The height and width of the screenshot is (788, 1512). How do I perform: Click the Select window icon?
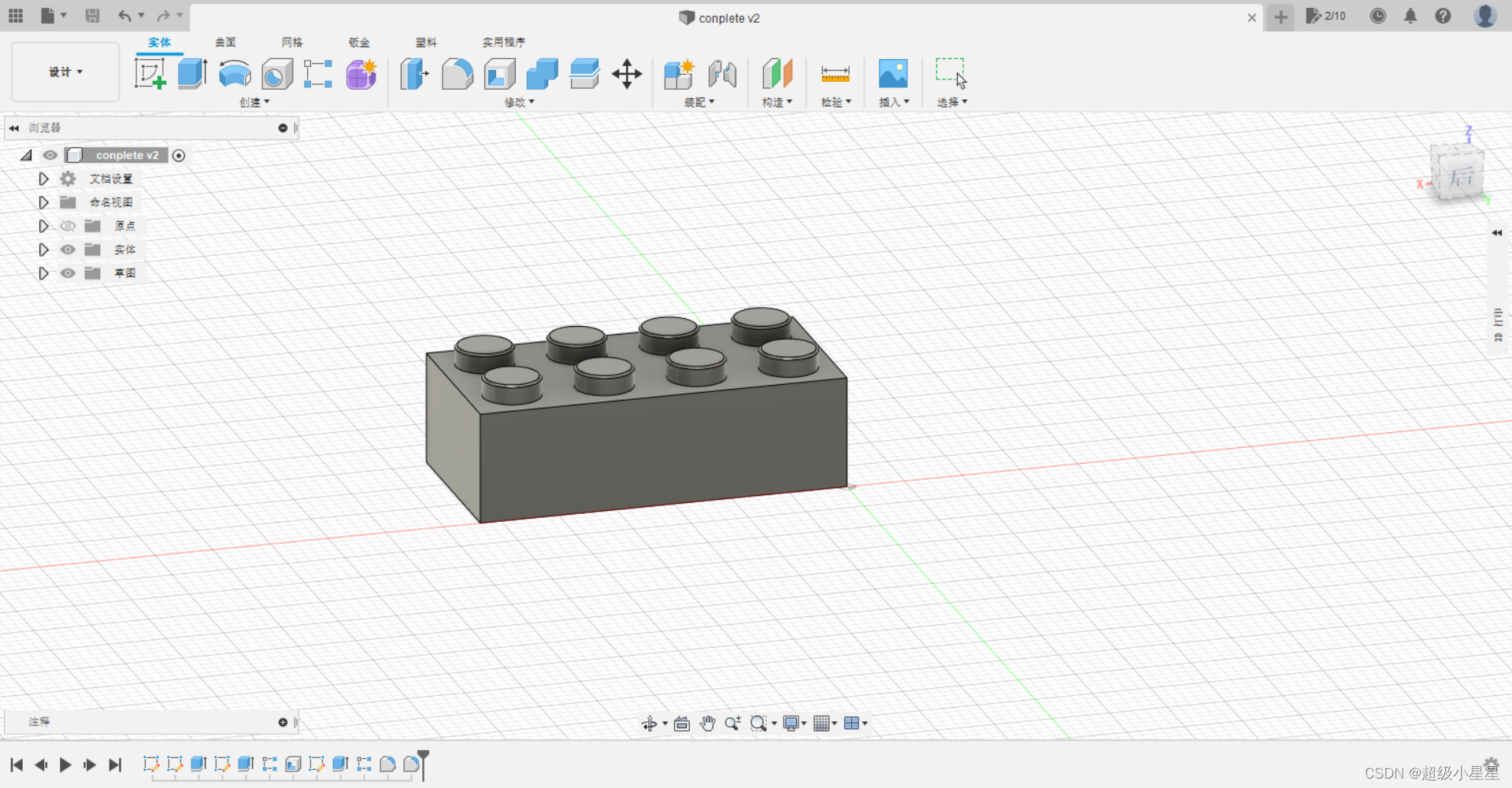point(951,72)
